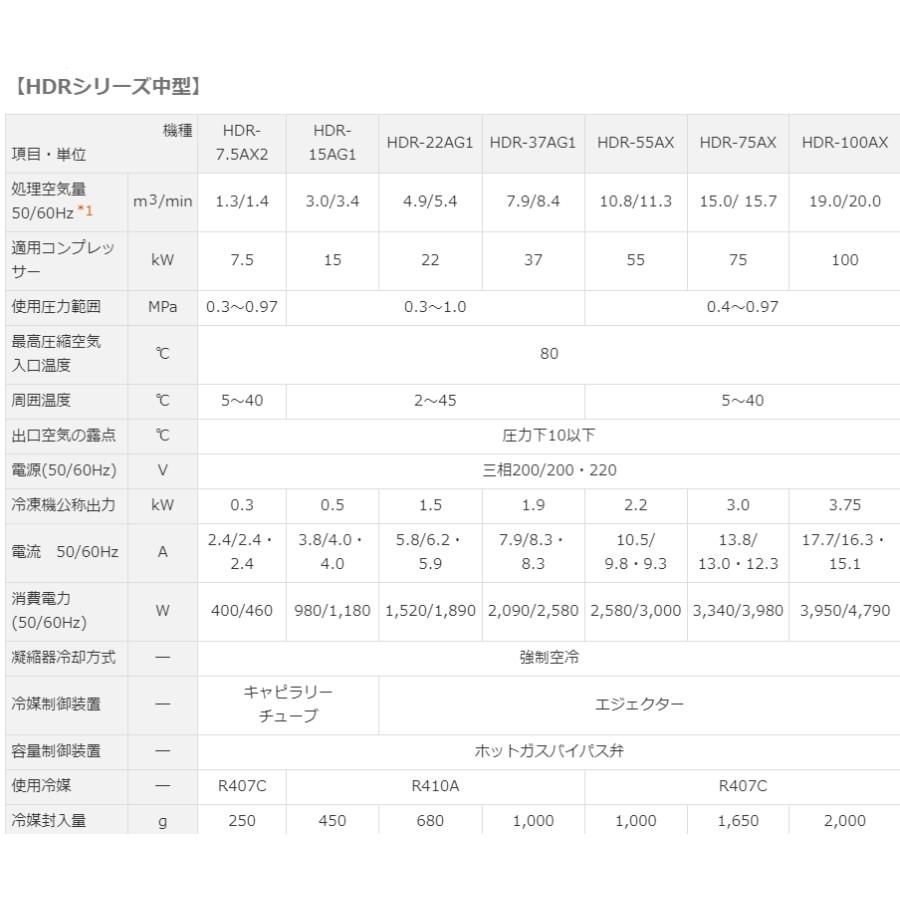Click the 0.3～1.0 pressure range cell

click(435, 307)
